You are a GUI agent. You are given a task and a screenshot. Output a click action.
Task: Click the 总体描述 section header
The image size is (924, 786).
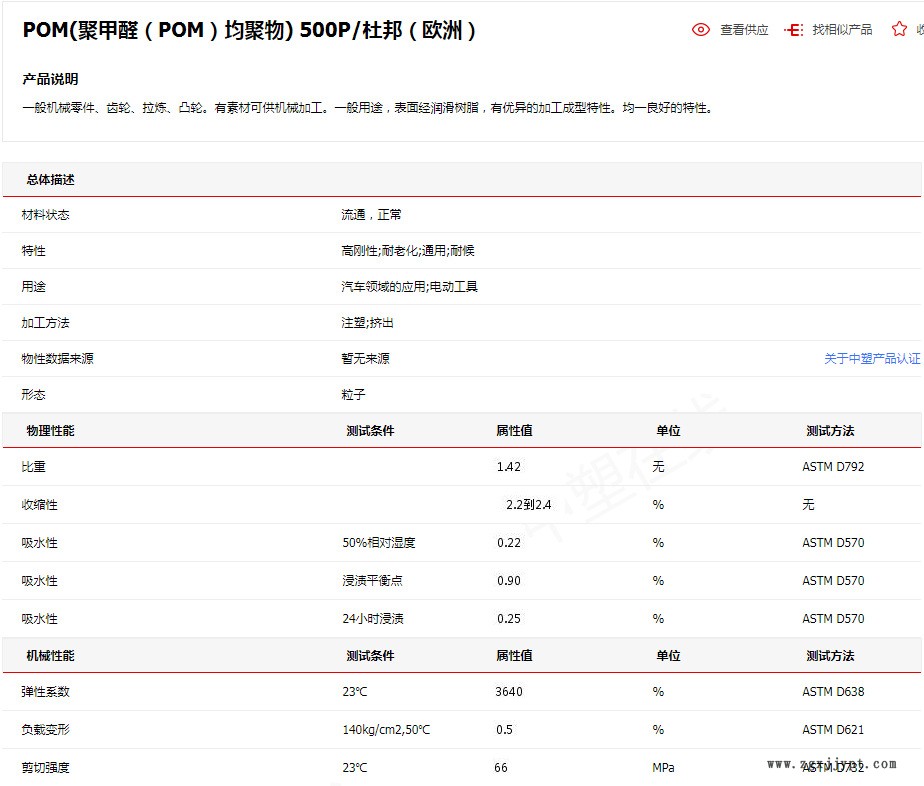(51, 180)
